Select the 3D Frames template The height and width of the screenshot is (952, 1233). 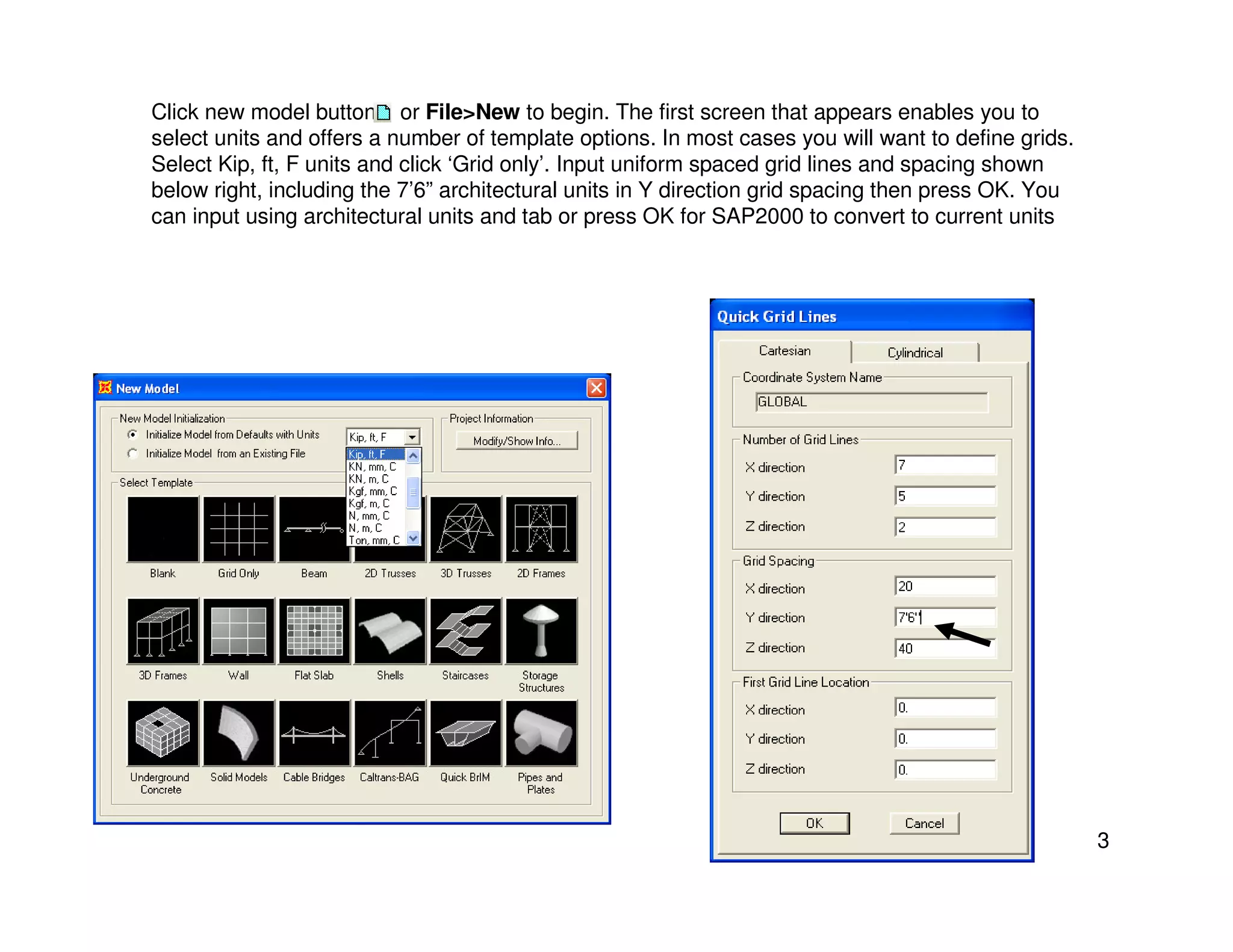163,631
